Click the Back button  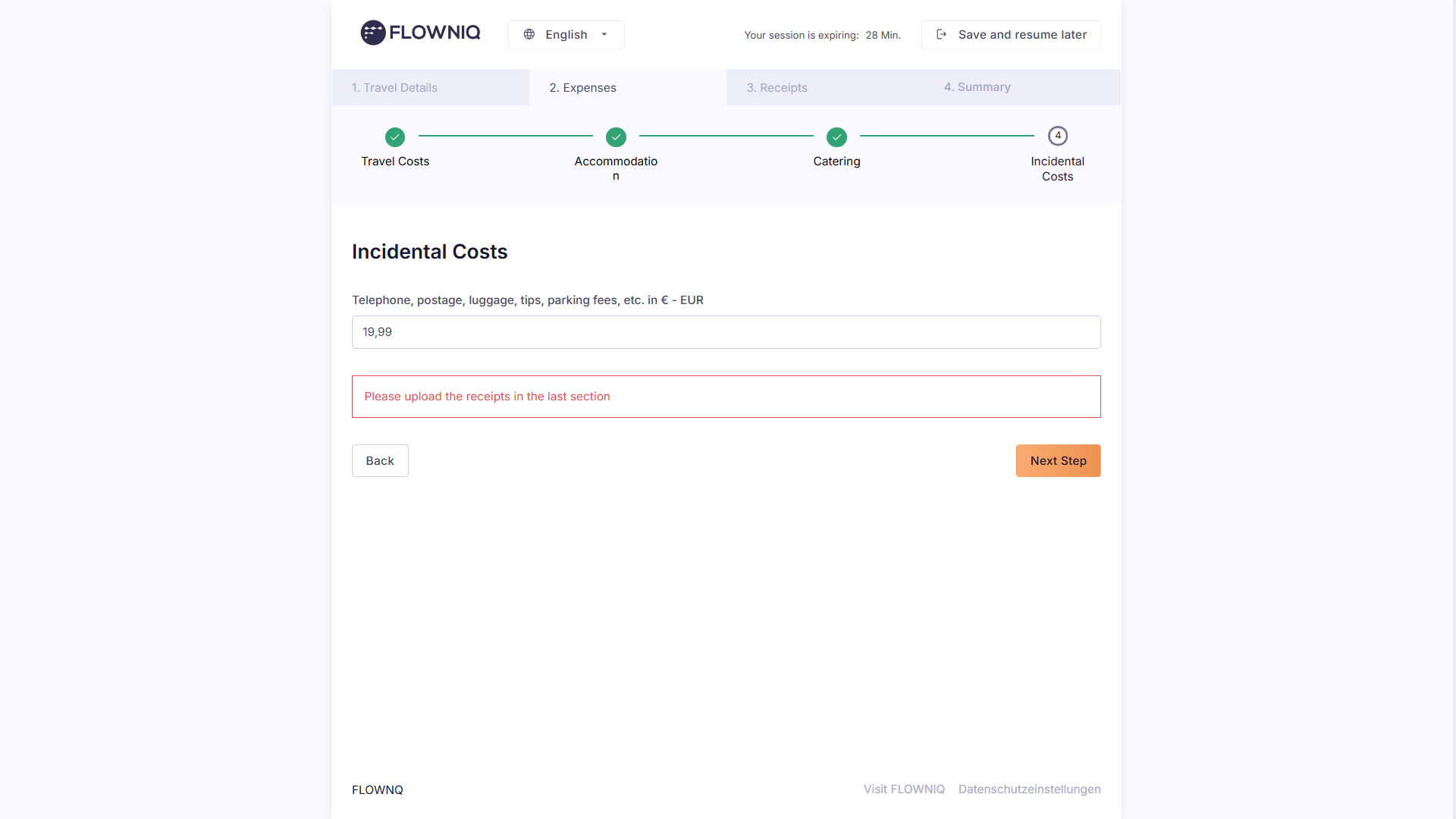click(380, 460)
